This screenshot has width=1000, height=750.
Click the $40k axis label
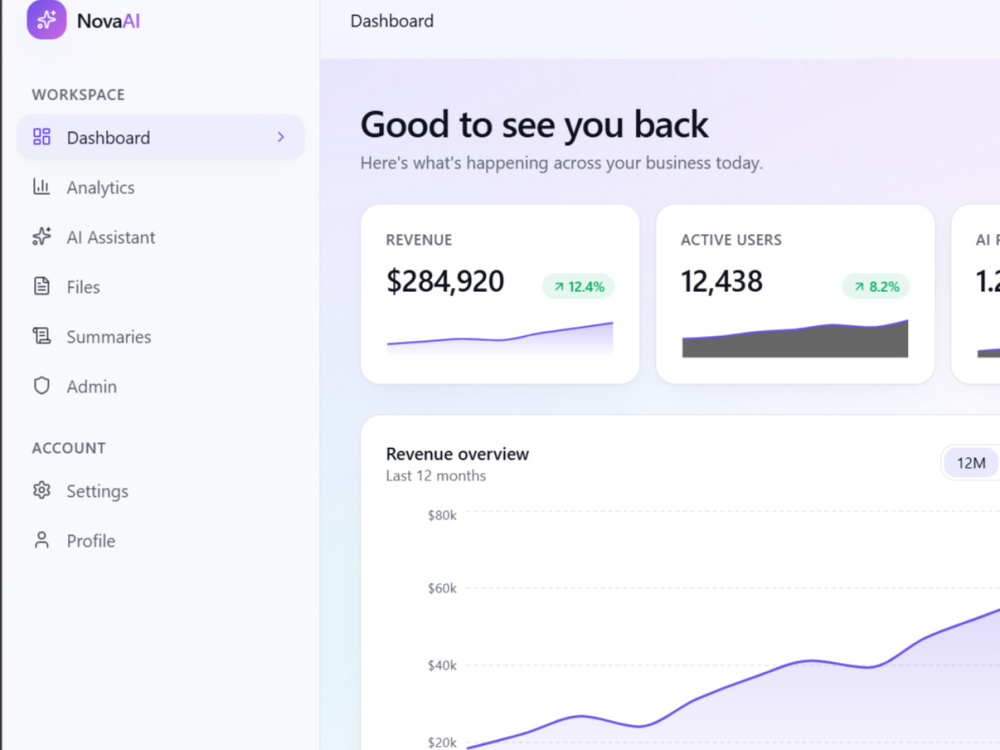[x=442, y=666]
